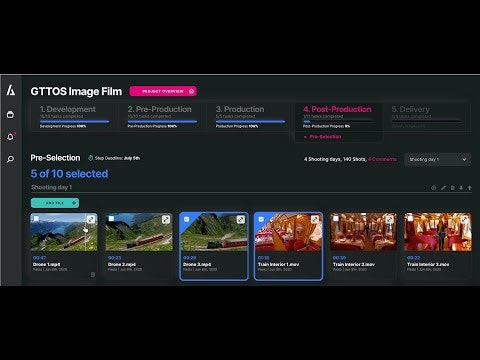
Task: Select the Drone 2.mp4 checkbox
Action: pos(111,219)
